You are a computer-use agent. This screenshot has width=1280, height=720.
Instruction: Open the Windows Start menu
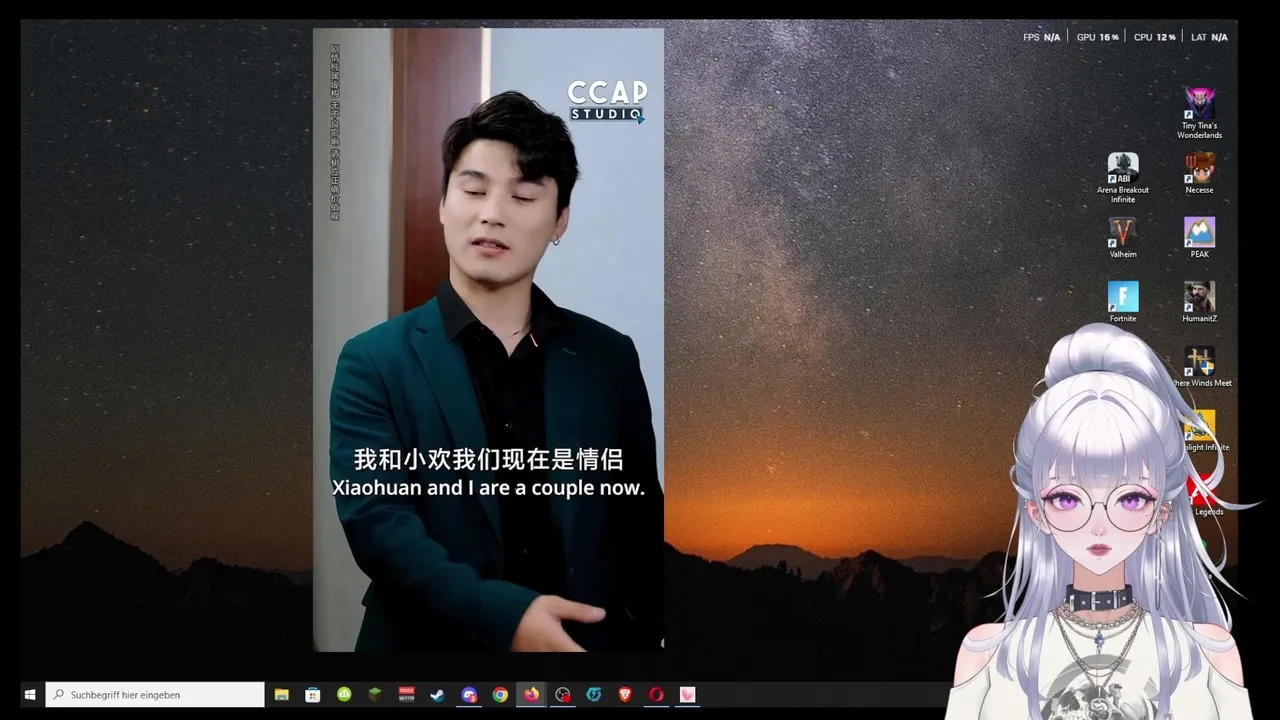(x=30, y=695)
